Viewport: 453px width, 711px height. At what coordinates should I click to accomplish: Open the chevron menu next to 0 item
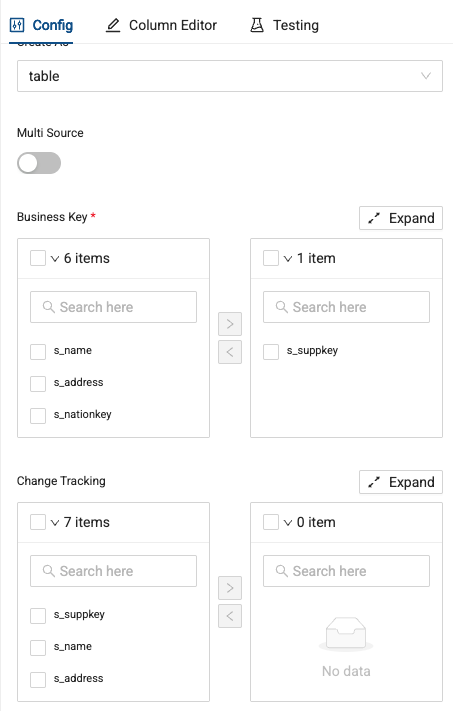coord(288,522)
